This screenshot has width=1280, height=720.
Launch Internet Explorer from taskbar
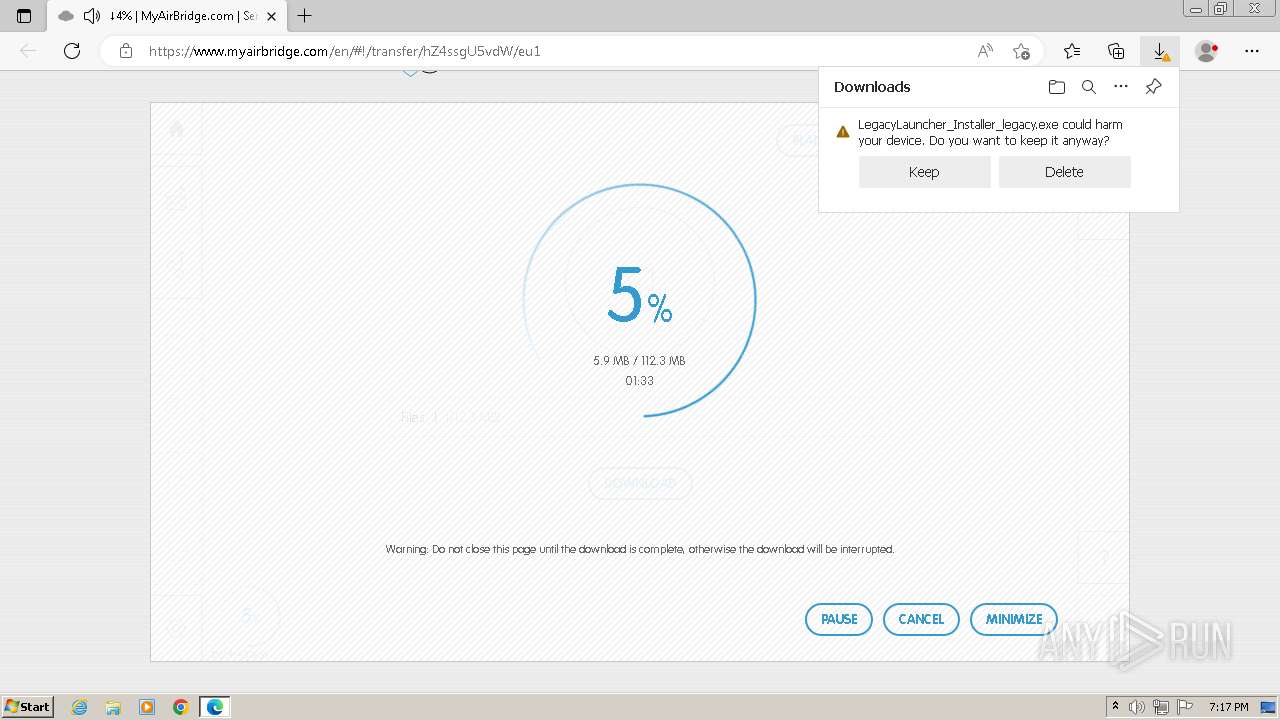[x=80, y=707]
